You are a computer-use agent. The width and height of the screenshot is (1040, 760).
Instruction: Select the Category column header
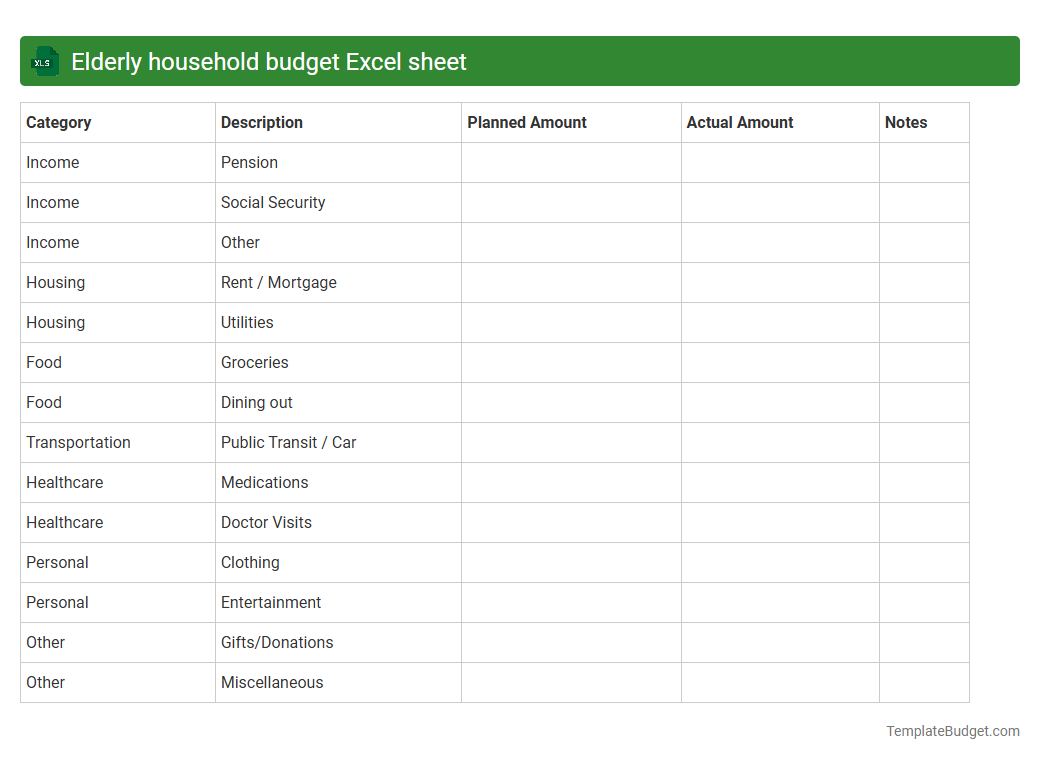pos(59,122)
